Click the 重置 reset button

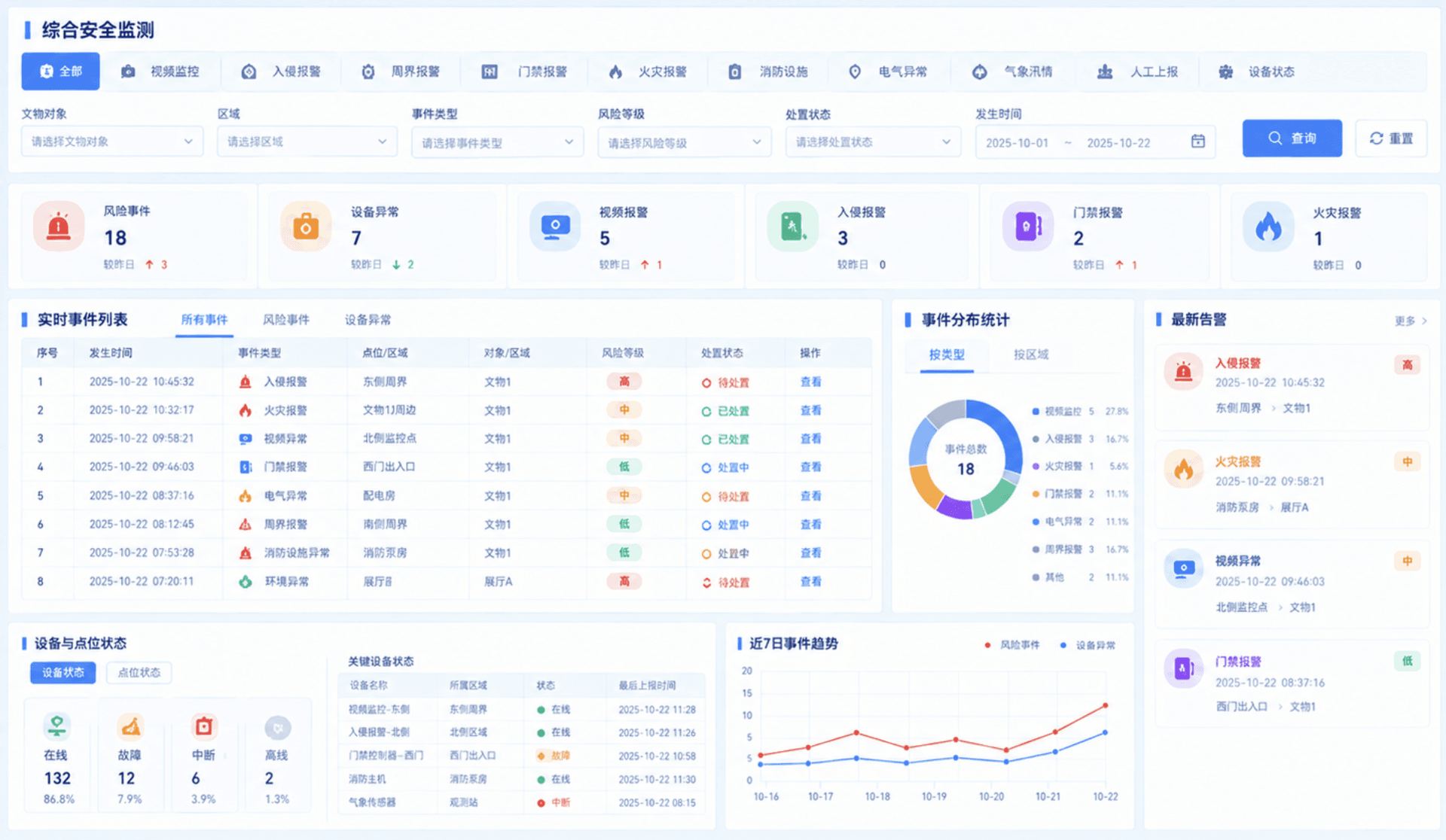pos(1391,138)
